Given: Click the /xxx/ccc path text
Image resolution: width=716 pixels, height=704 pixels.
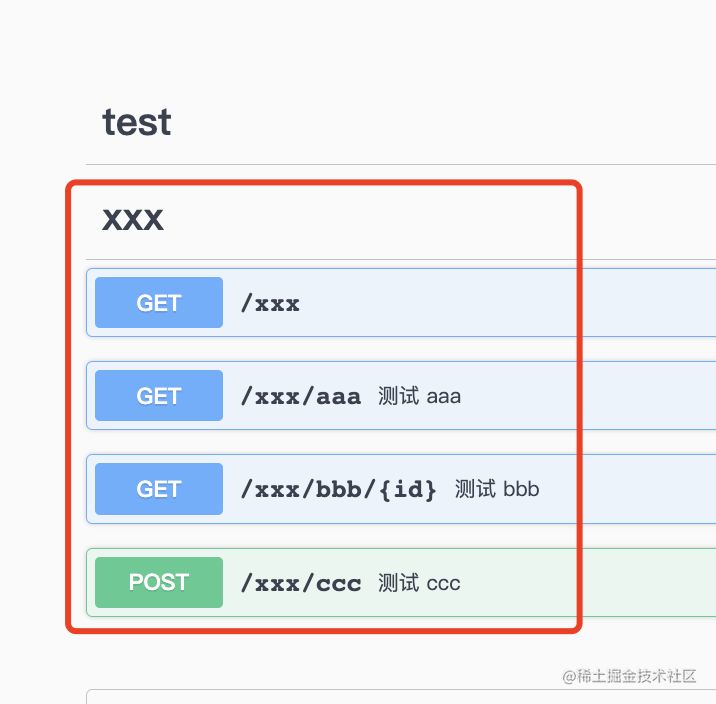Looking at the screenshot, I should (x=301, y=583).
